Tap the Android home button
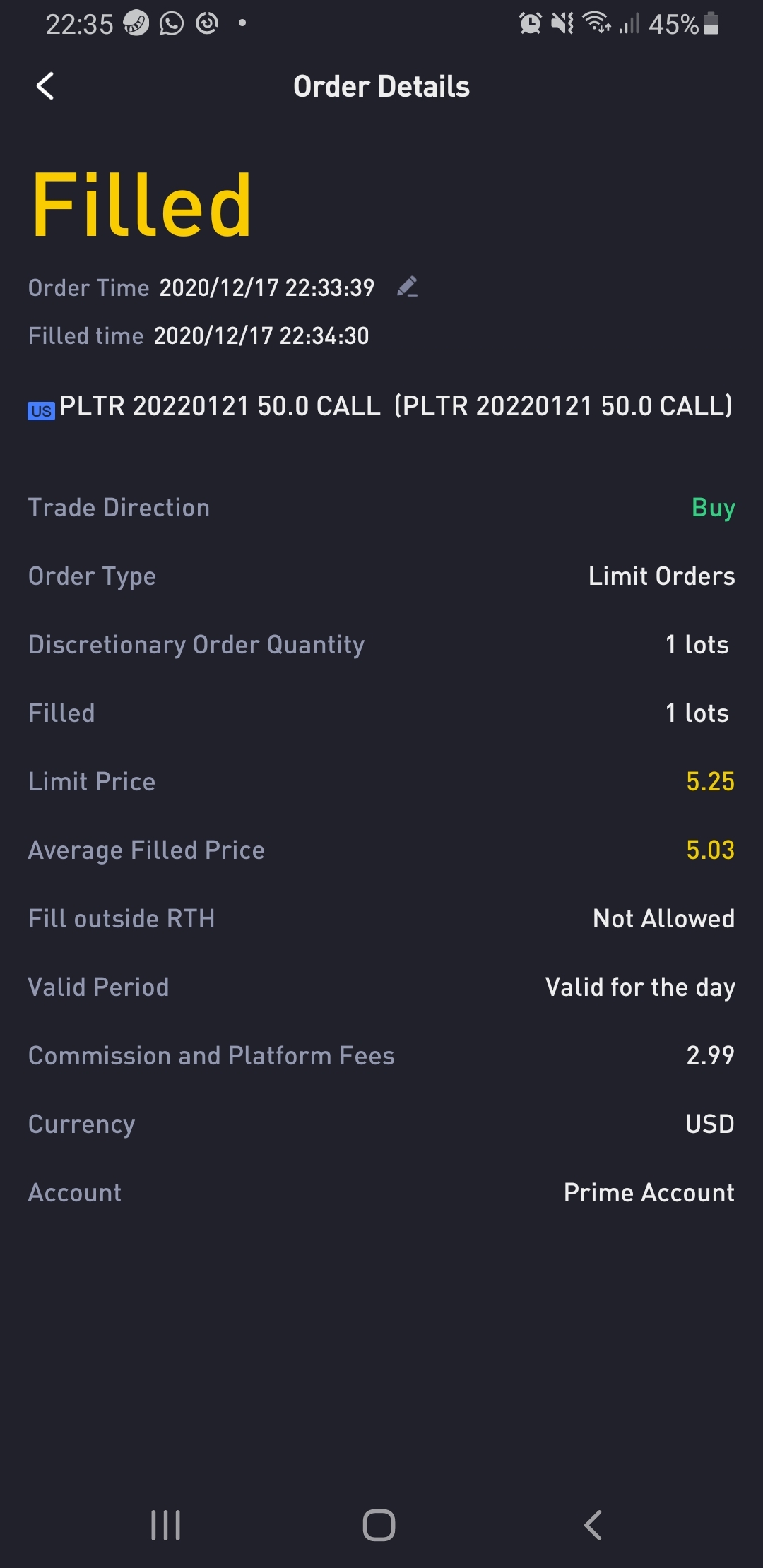 pyautogui.click(x=379, y=1525)
